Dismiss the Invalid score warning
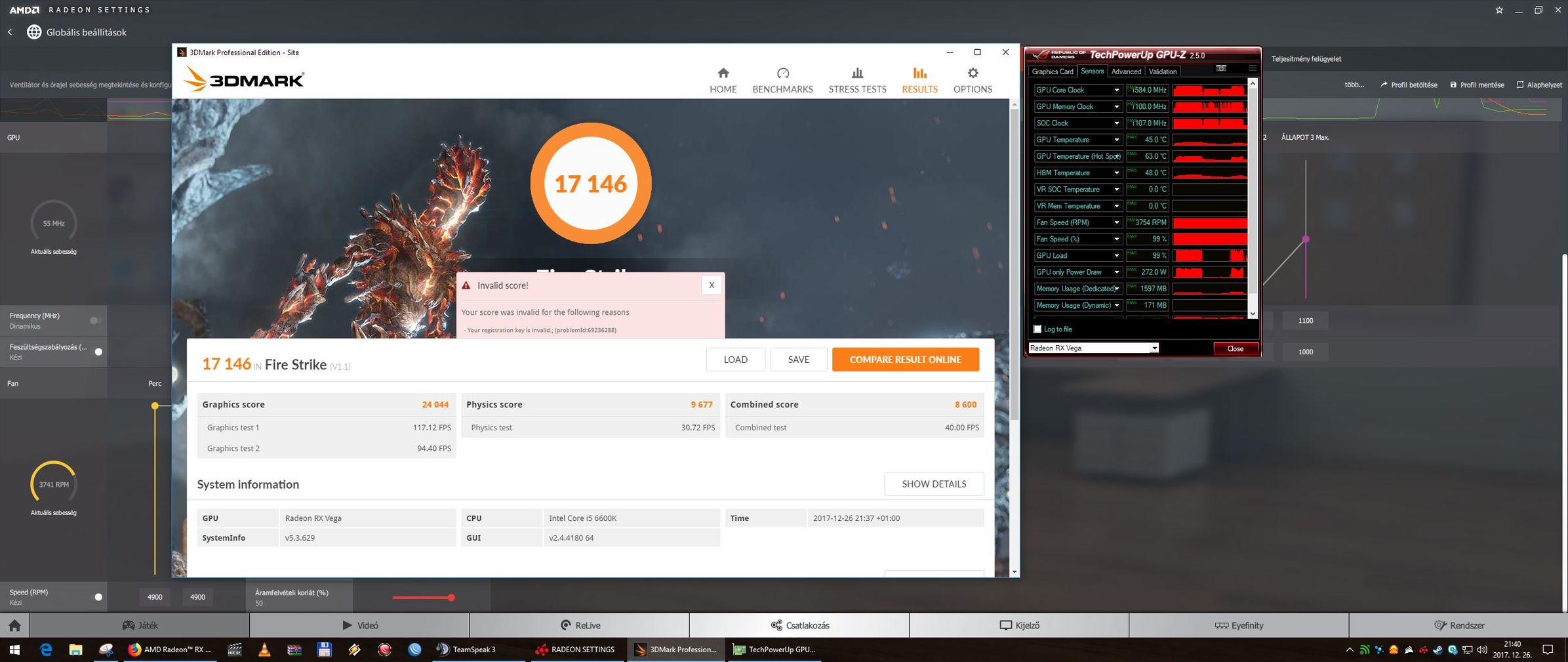1568x662 pixels. coord(712,285)
